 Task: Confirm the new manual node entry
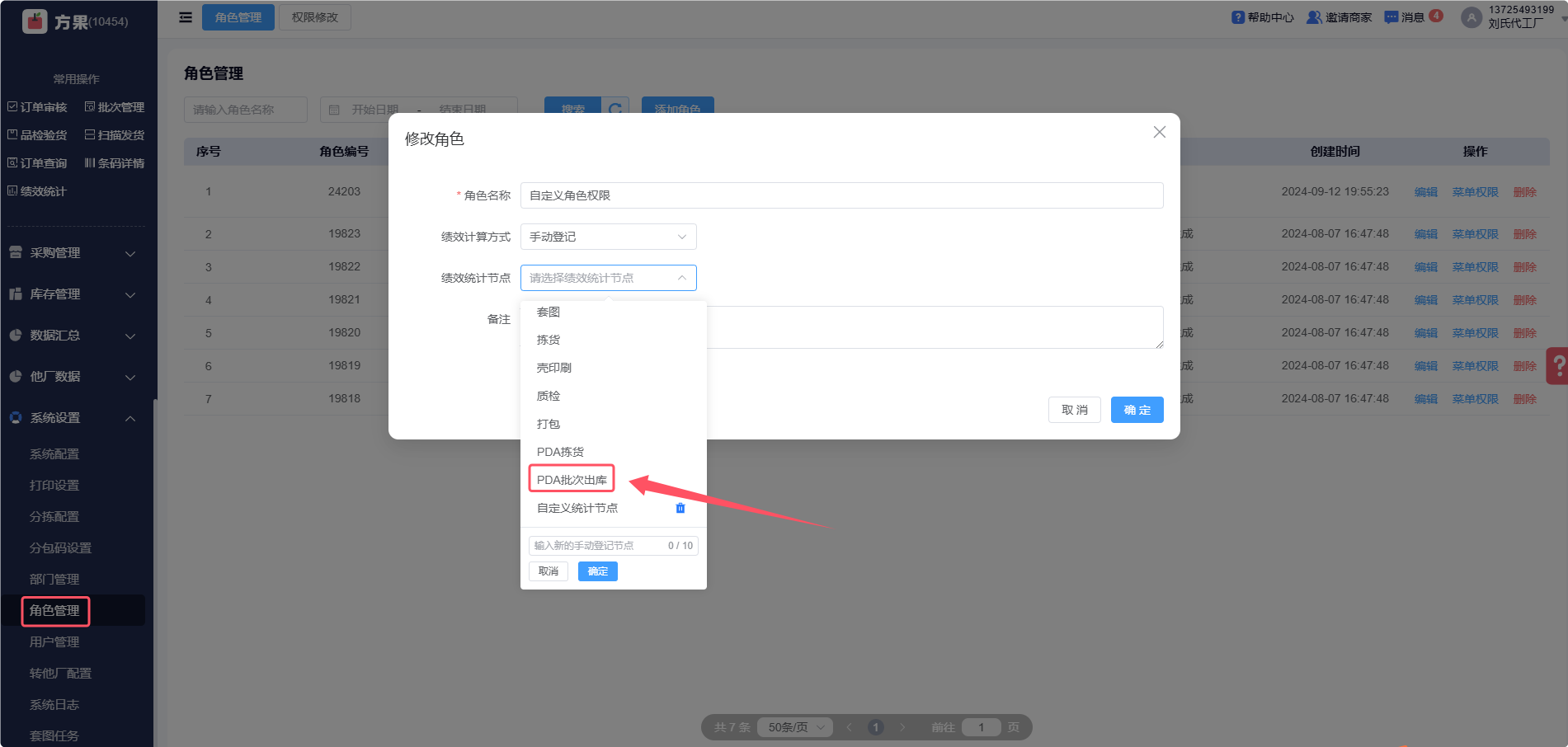[x=598, y=571]
